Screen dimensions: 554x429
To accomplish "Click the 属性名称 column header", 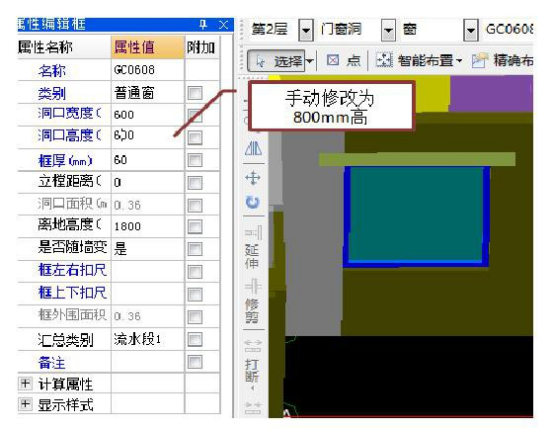I will tap(64, 47).
